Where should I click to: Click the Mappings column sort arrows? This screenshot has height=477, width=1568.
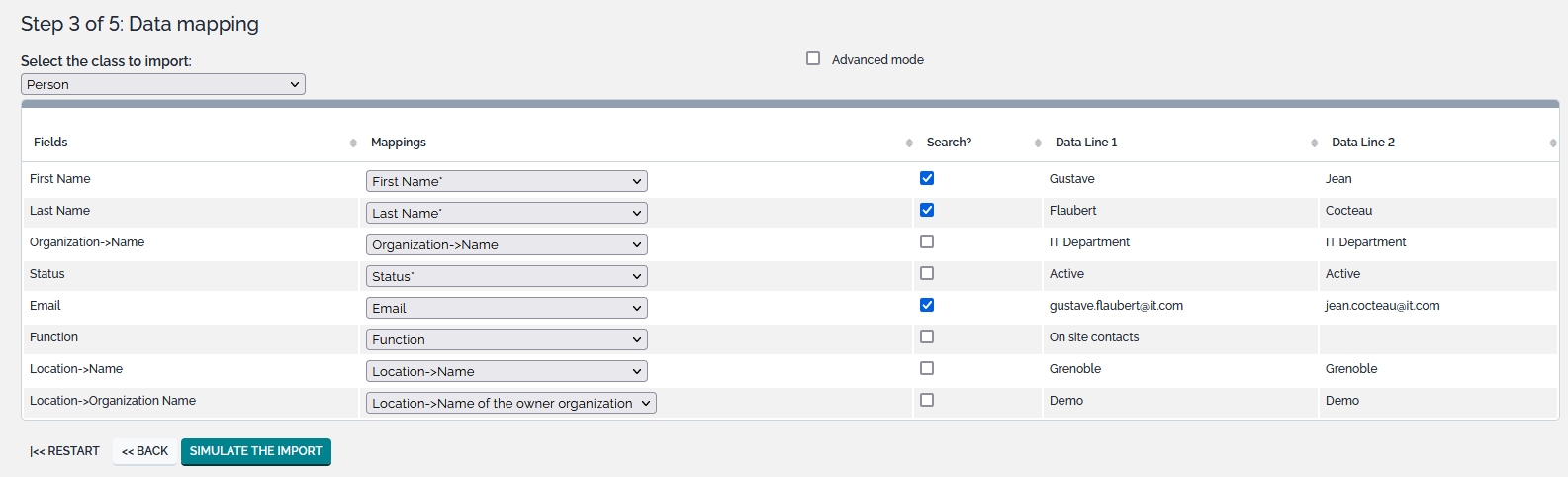tap(908, 143)
